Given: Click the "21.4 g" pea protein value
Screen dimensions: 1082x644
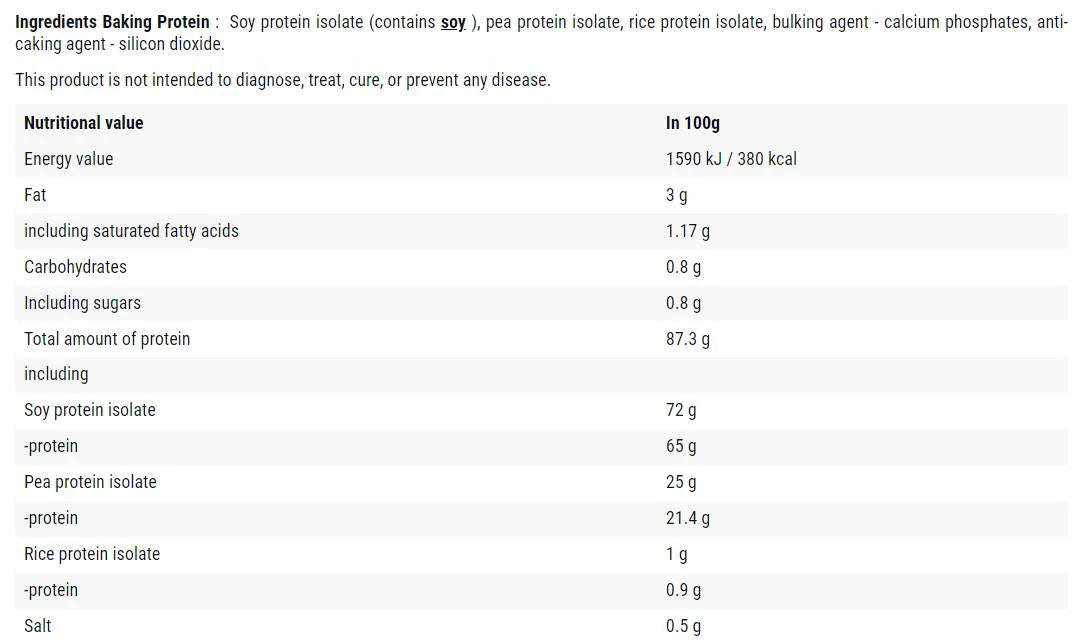Looking at the screenshot, I should 688,518.
